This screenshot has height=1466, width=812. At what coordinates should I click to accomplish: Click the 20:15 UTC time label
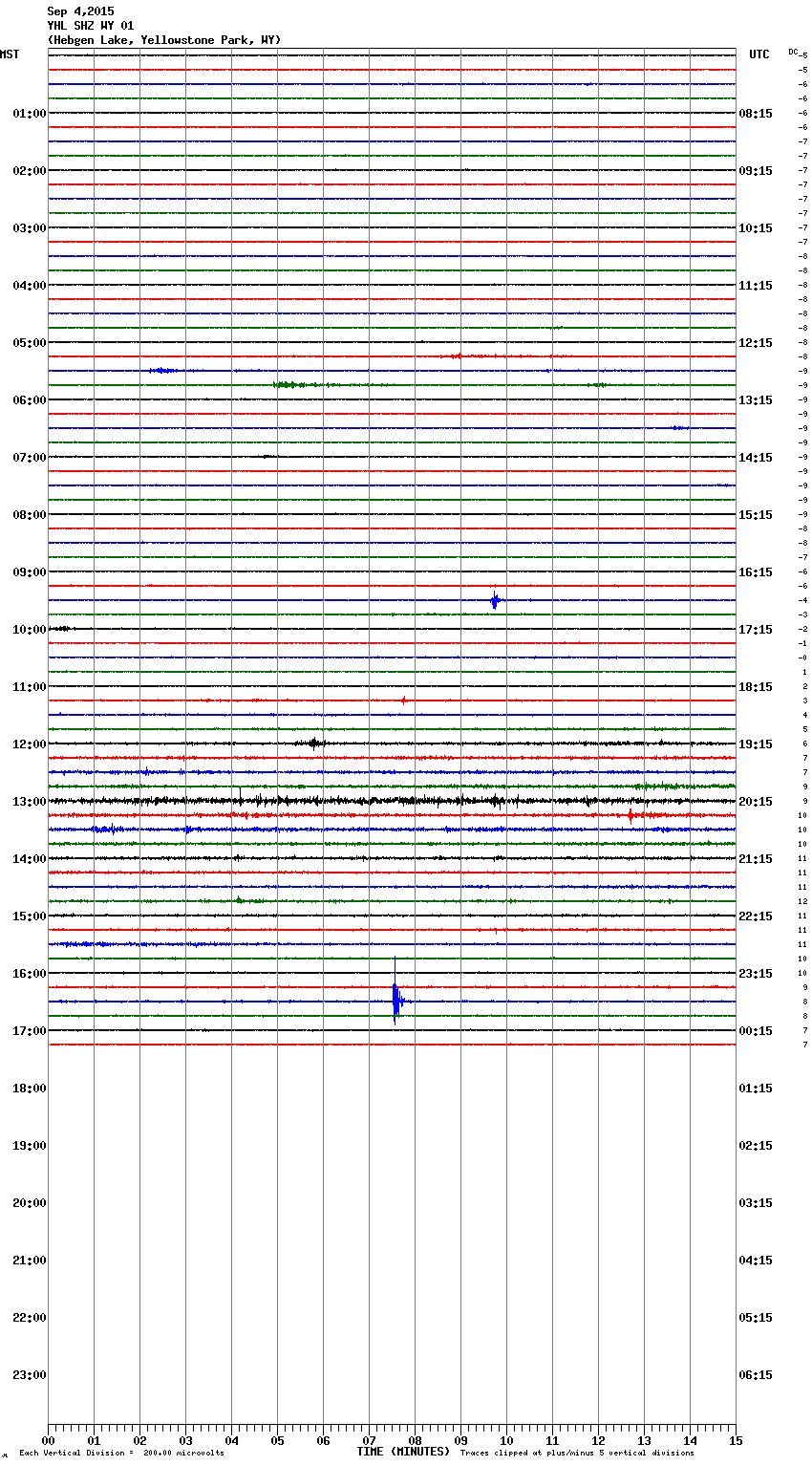756,802
